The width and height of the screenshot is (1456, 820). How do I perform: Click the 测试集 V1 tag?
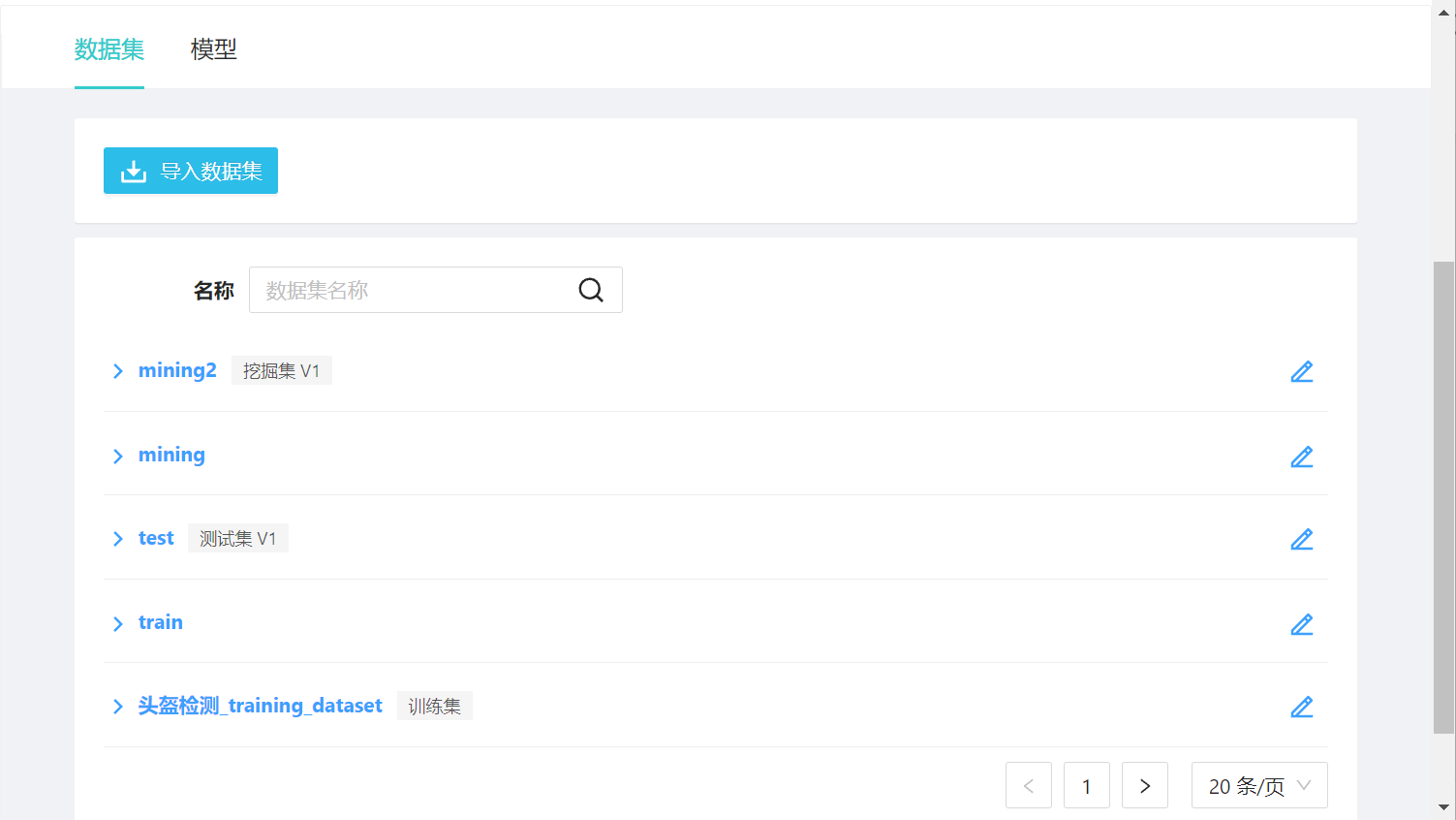pyautogui.click(x=238, y=538)
